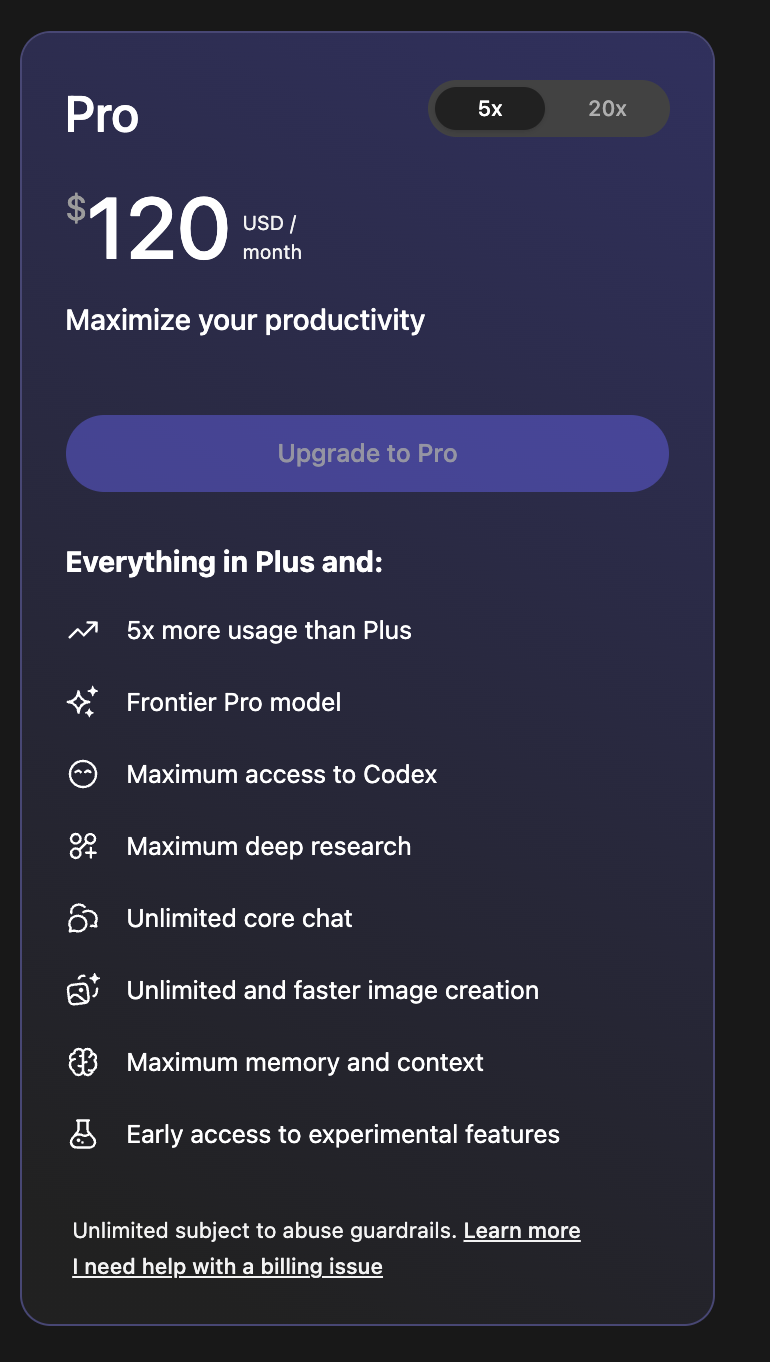770x1362 pixels.
Task: Click the Maximize your productivity tagline
Action: (x=245, y=320)
